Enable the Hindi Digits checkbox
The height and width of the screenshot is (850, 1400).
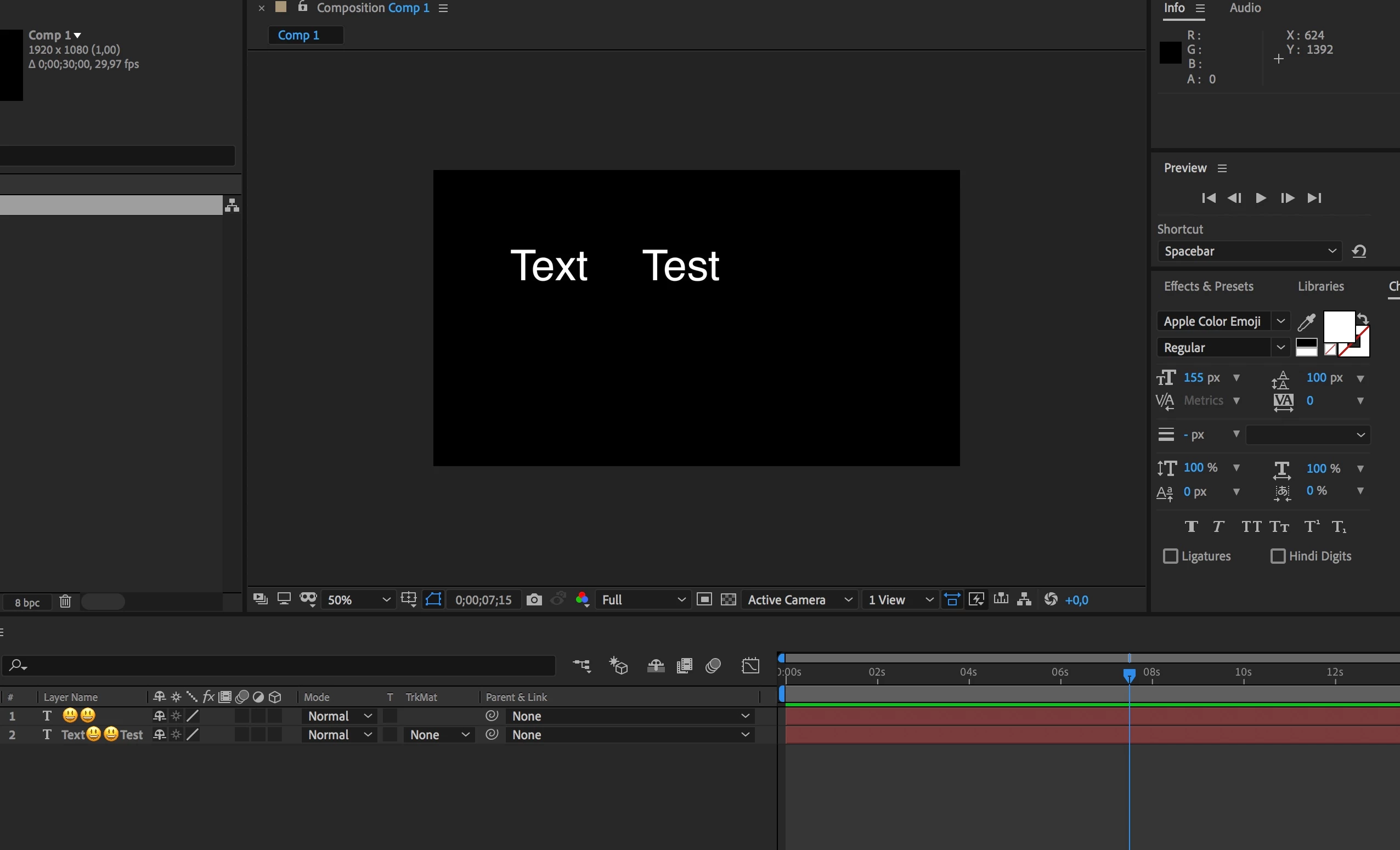(1277, 556)
